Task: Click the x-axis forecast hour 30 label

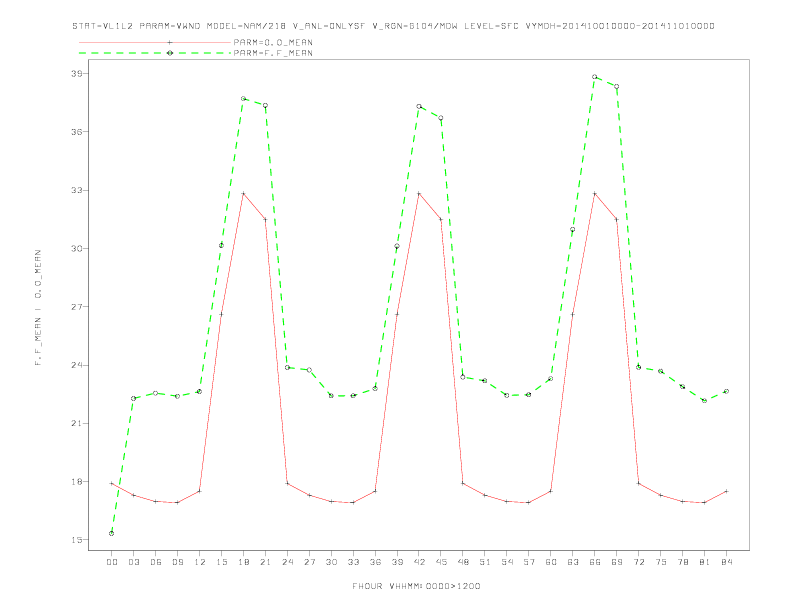Action: 331,562
